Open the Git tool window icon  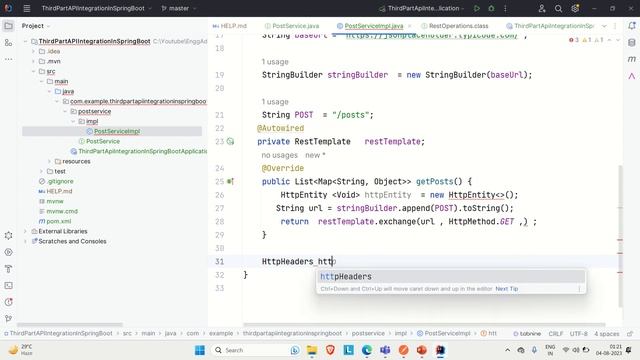[8, 318]
